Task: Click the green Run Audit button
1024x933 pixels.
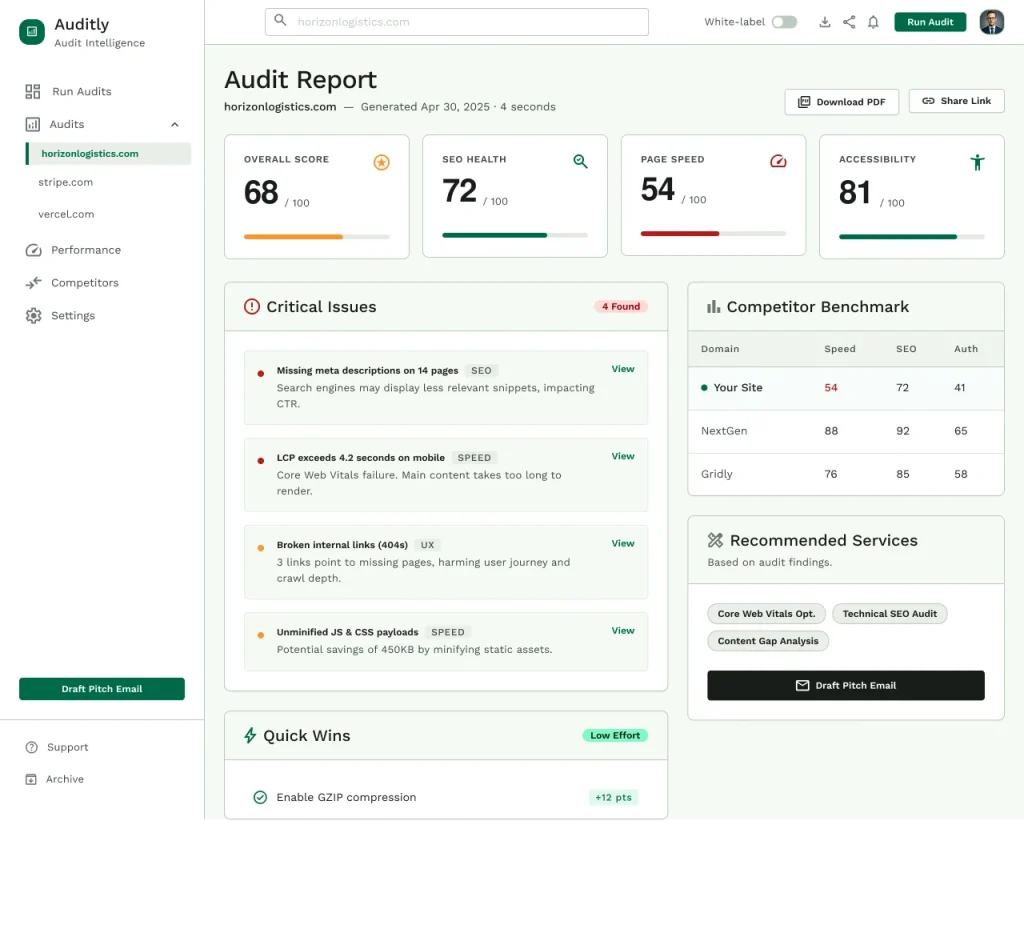Action: 930,22
